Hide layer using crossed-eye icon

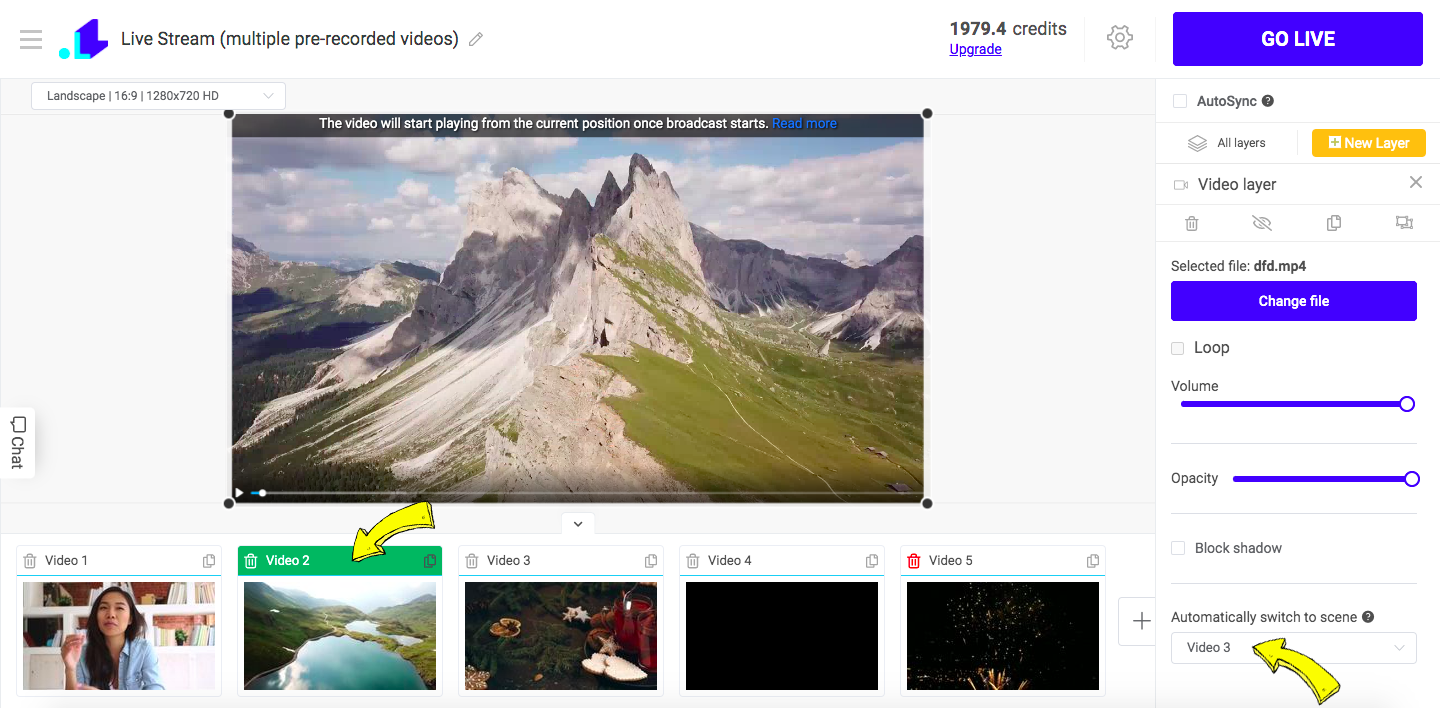1262,223
